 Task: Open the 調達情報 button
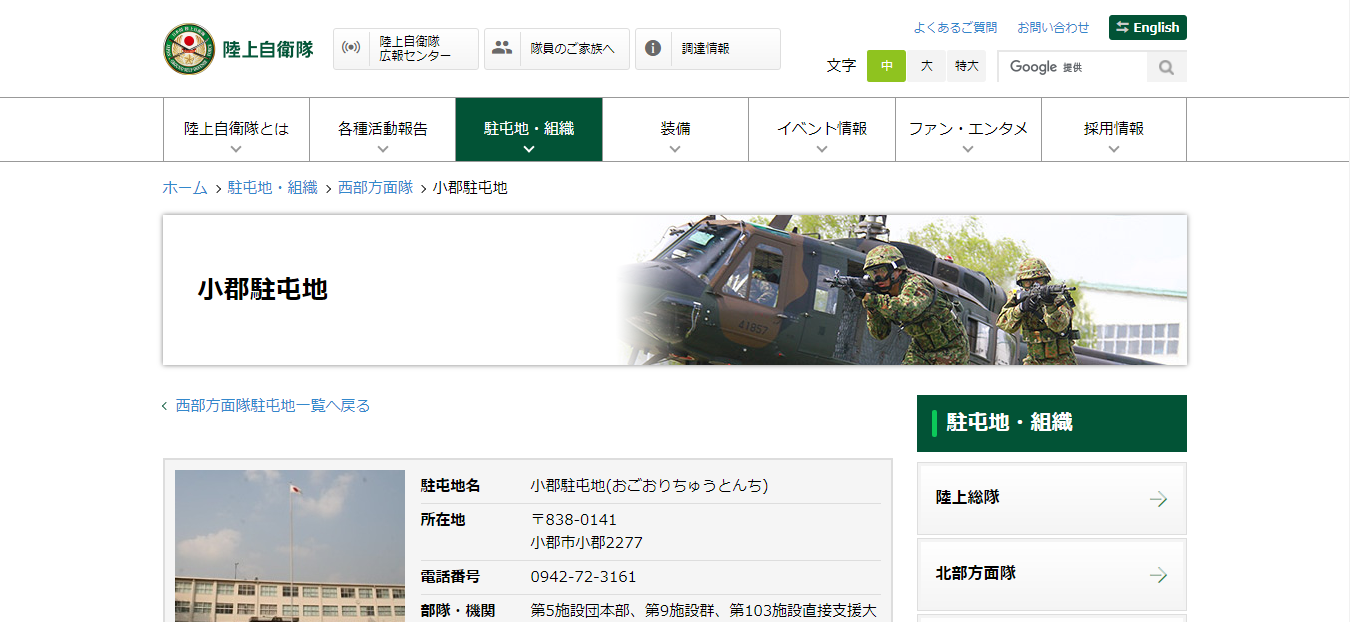708,49
